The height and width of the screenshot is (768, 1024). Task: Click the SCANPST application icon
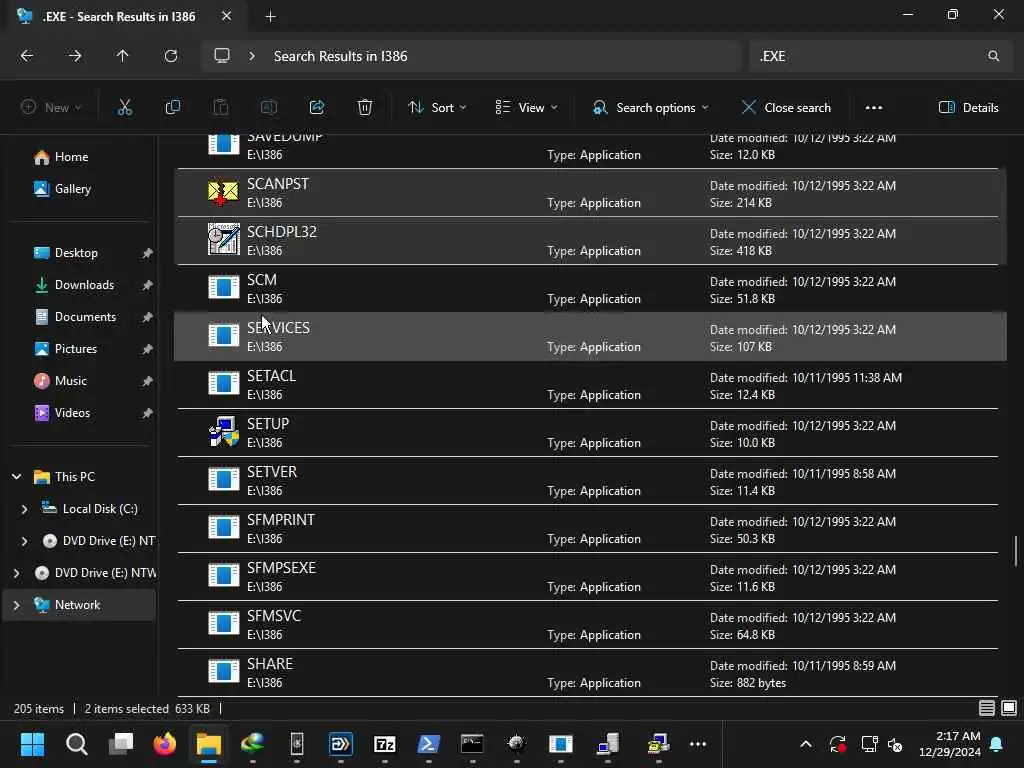click(x=223, y=193)
